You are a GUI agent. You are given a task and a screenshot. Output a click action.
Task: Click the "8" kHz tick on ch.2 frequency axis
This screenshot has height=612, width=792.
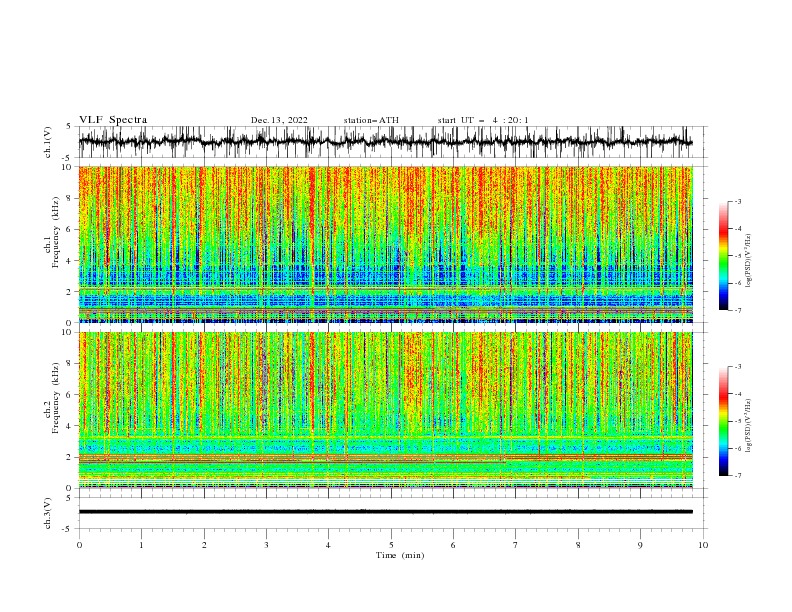click(x=71, y=364)
